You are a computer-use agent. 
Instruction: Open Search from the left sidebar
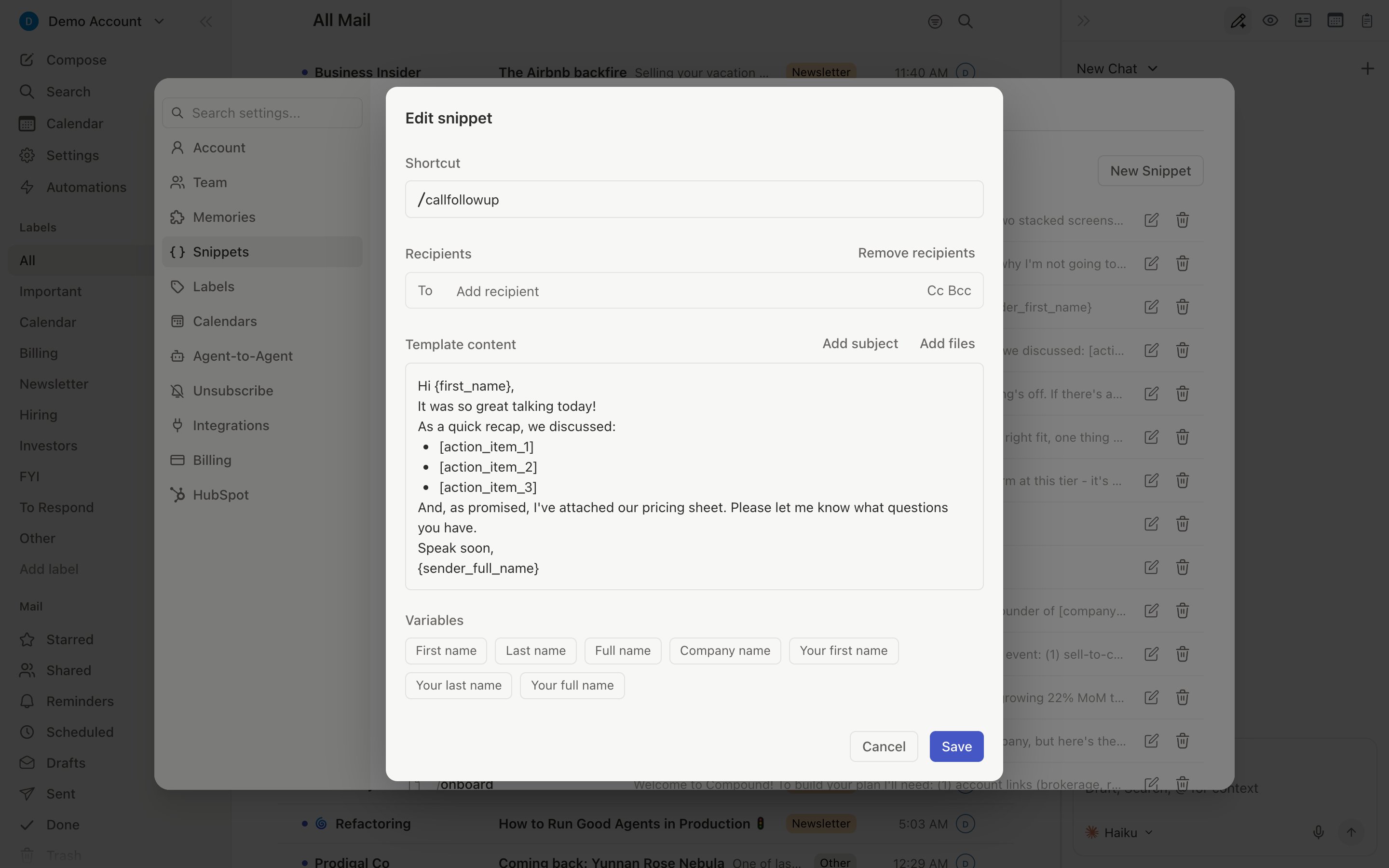55,92
